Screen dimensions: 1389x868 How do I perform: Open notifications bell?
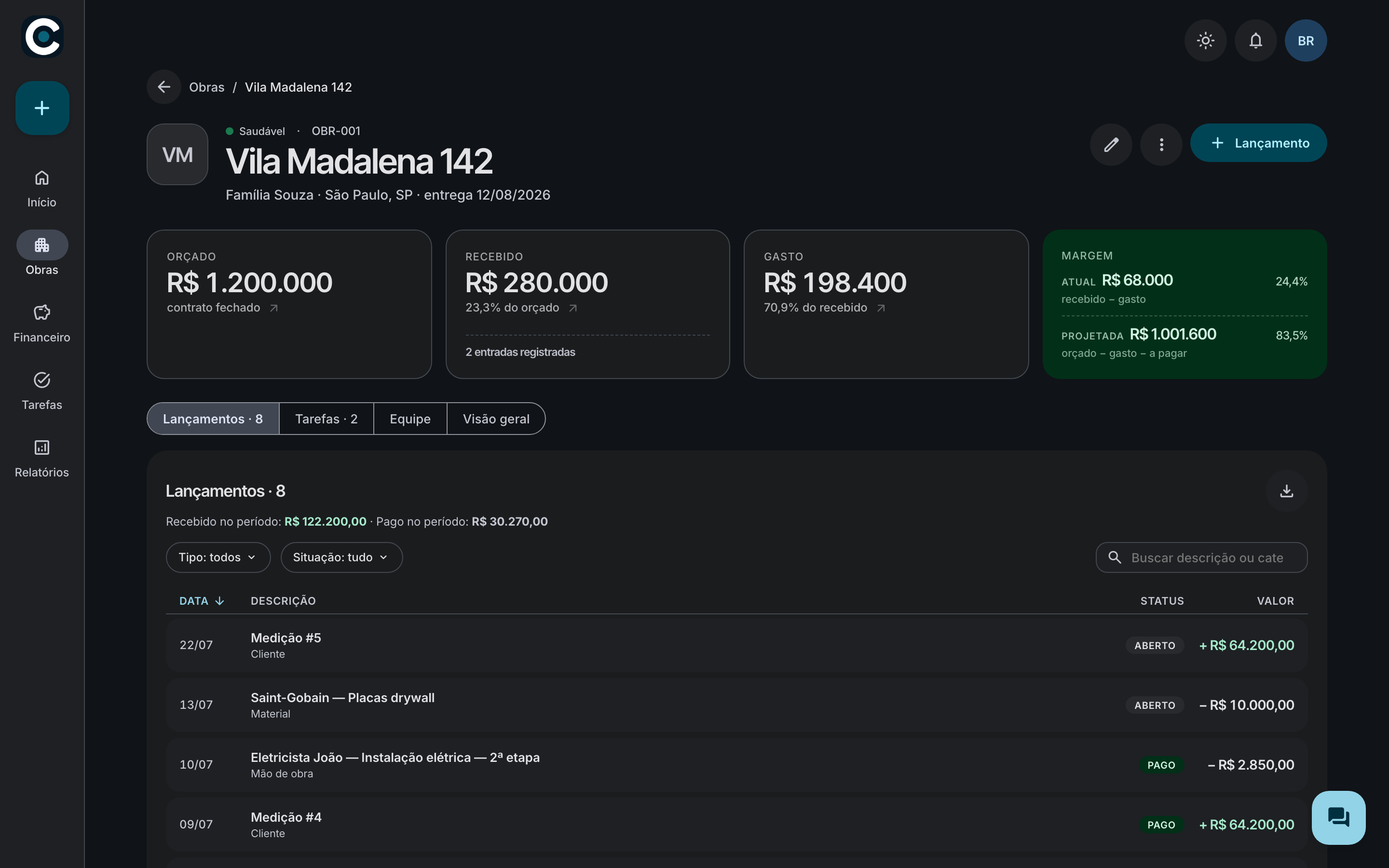[1256, 41]
